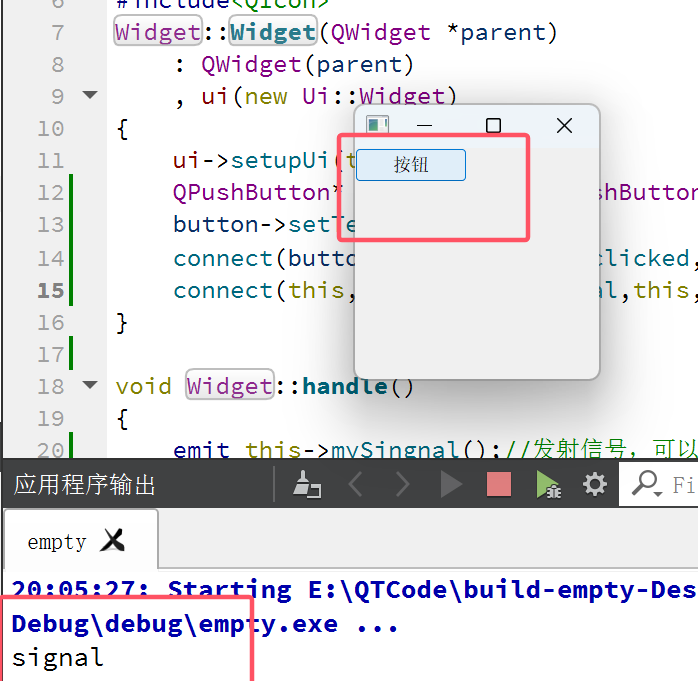This screenshot has width=698, height=681.
Task: Click the handle function name on line 18
Action: (345, 386)
